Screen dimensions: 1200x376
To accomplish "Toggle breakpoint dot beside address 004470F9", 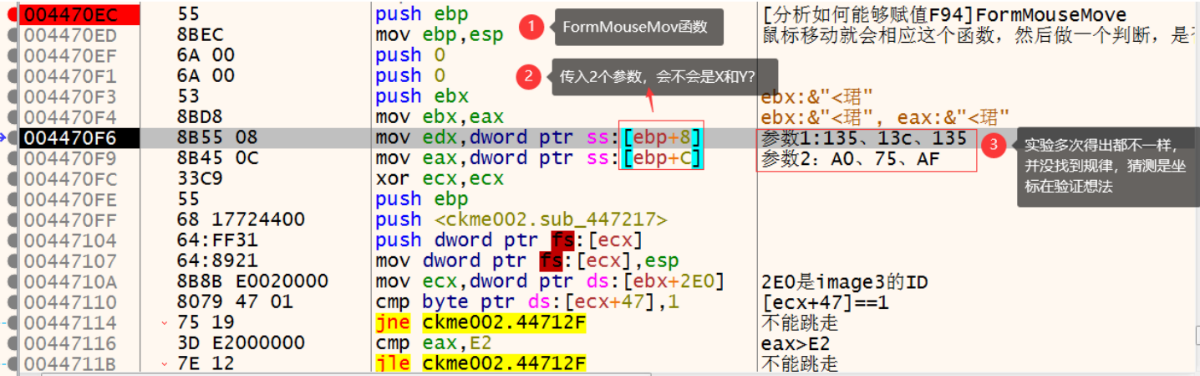I will pyautogui.click(x=11, y=158).
